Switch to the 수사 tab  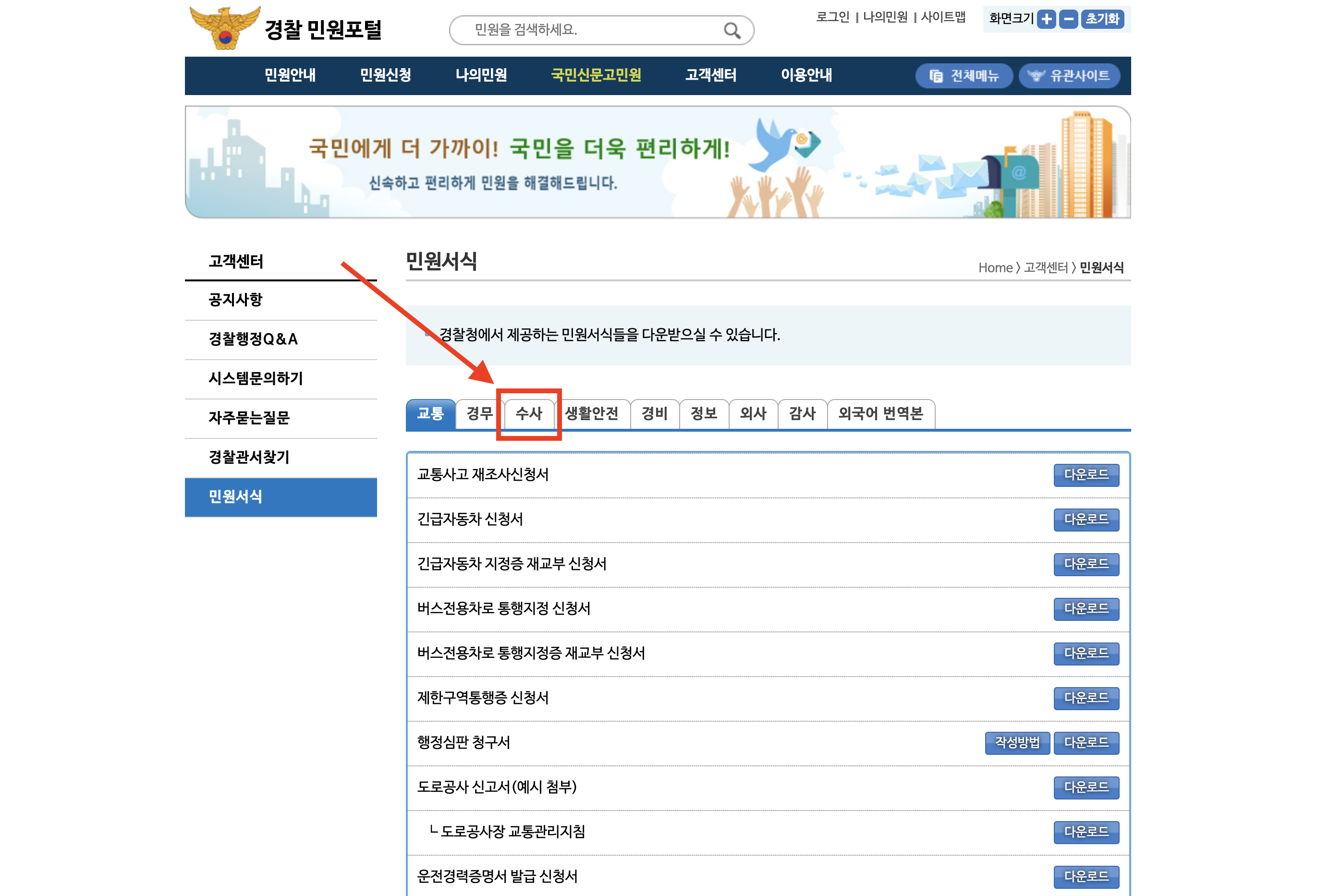tap(528, 414)
